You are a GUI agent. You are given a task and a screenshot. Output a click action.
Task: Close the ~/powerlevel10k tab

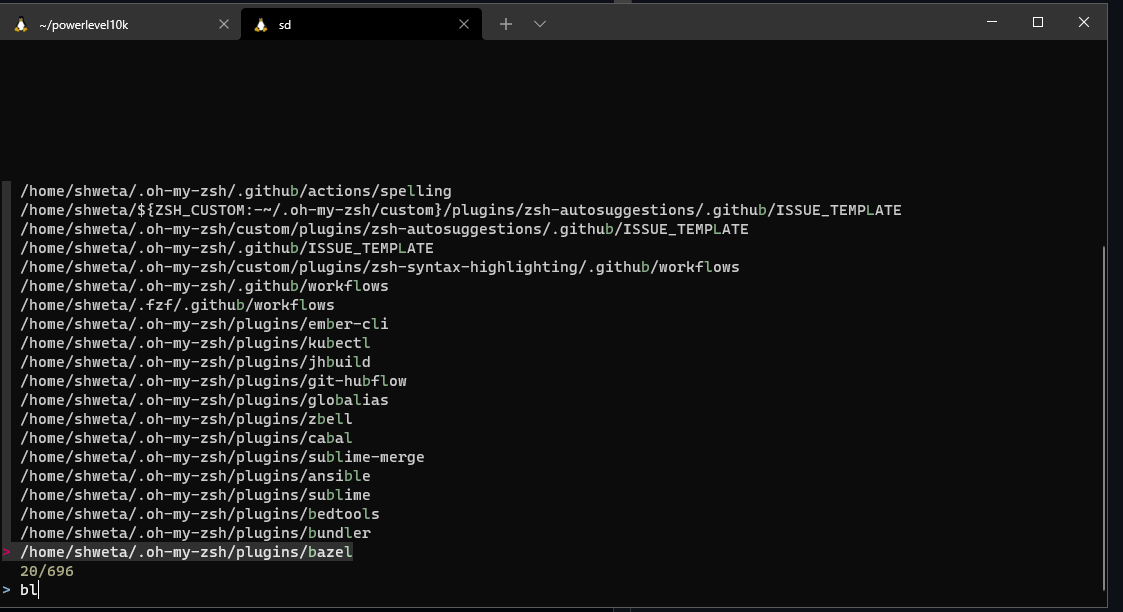pos(224,25)
